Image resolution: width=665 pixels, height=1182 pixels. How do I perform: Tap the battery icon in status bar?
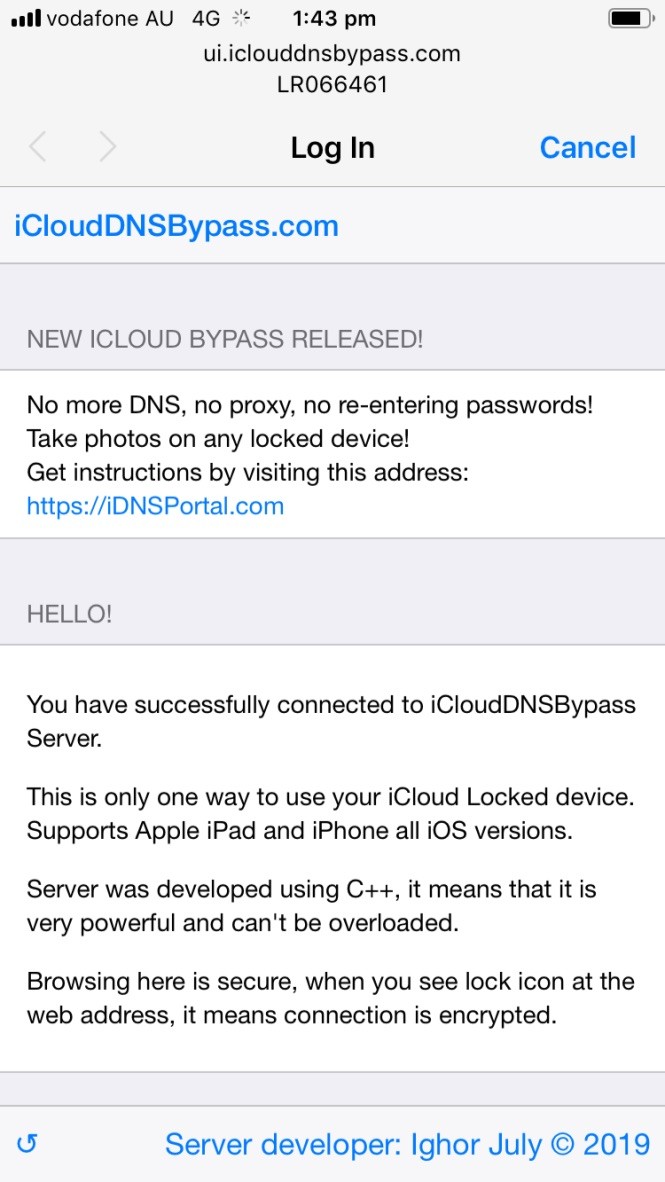point(631,19)
